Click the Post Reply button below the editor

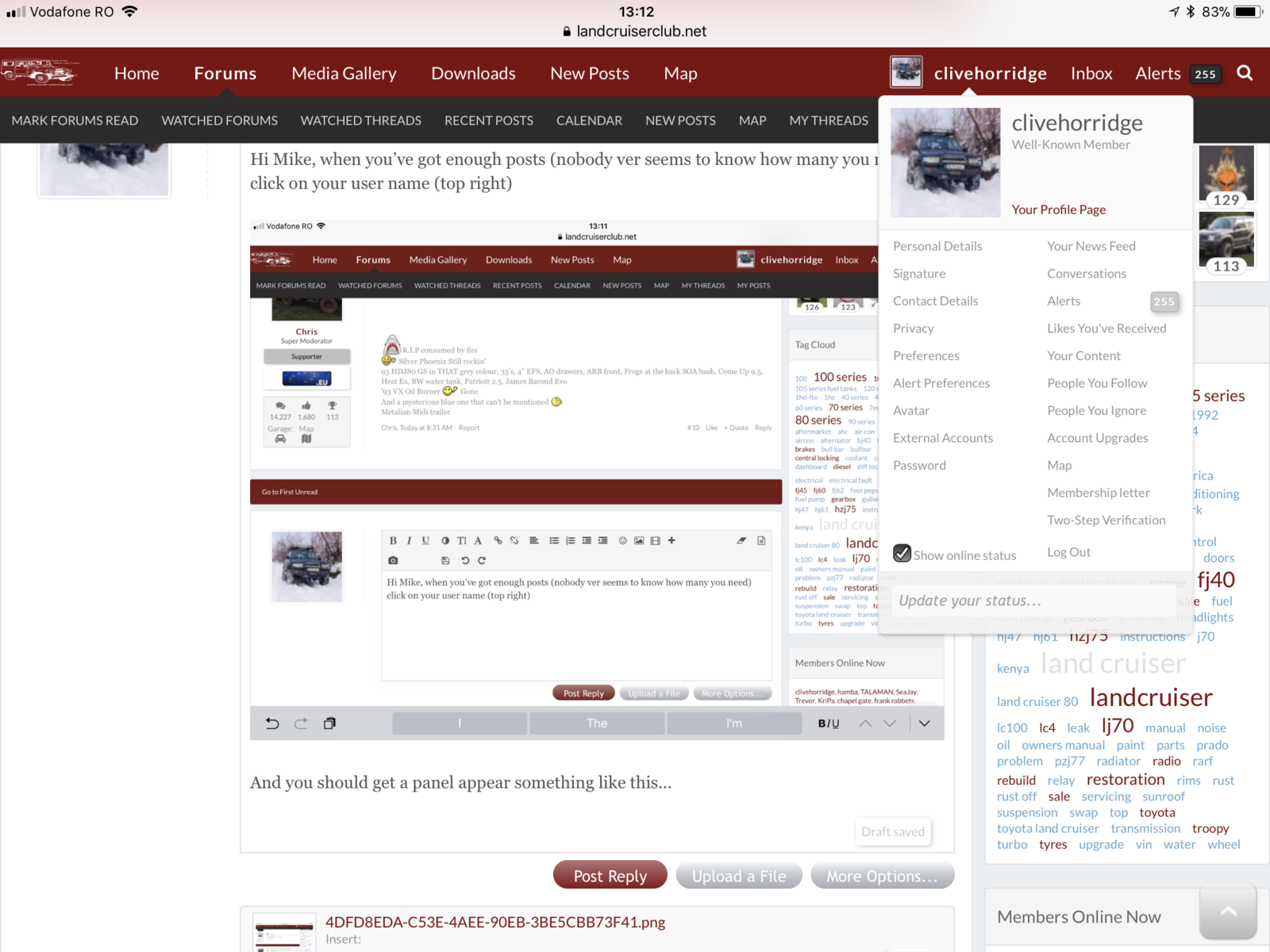pyautogui.click(x=610, y=876)
